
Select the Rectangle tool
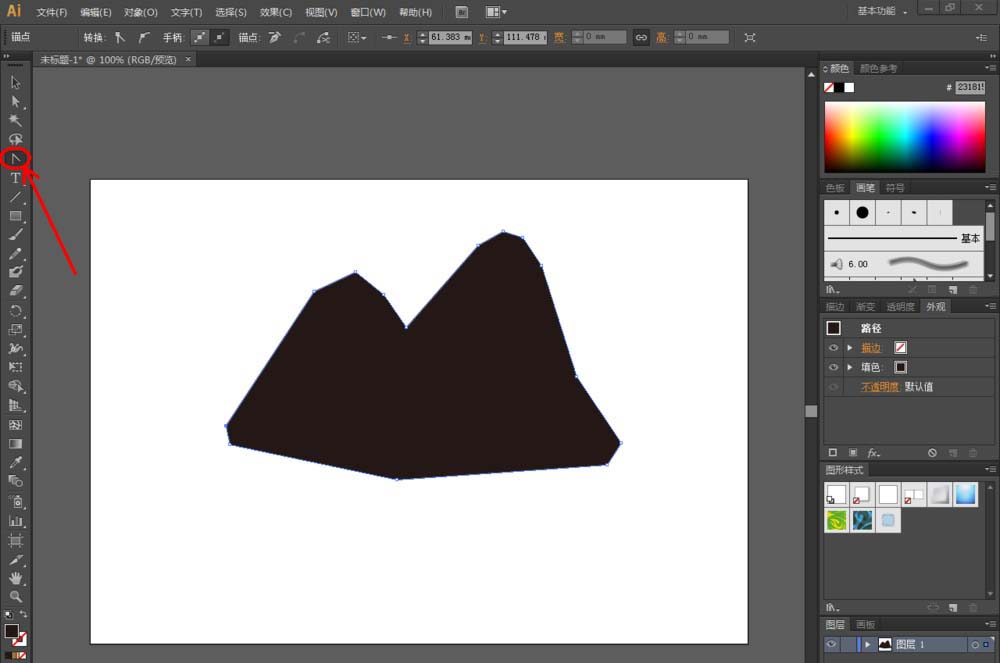coord(16,216)
